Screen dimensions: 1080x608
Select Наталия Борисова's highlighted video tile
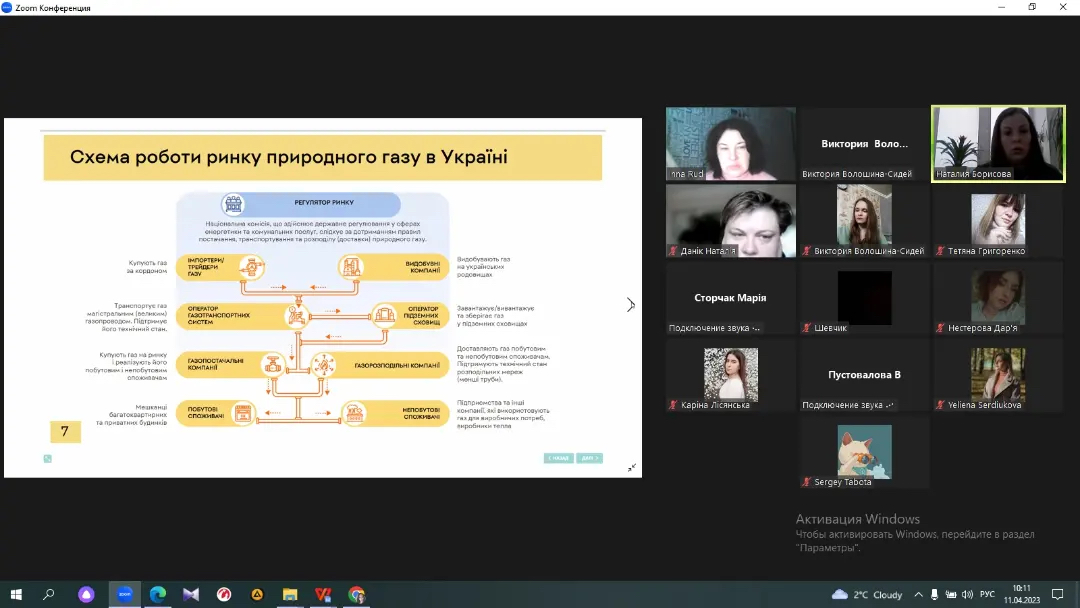[997, 143]
